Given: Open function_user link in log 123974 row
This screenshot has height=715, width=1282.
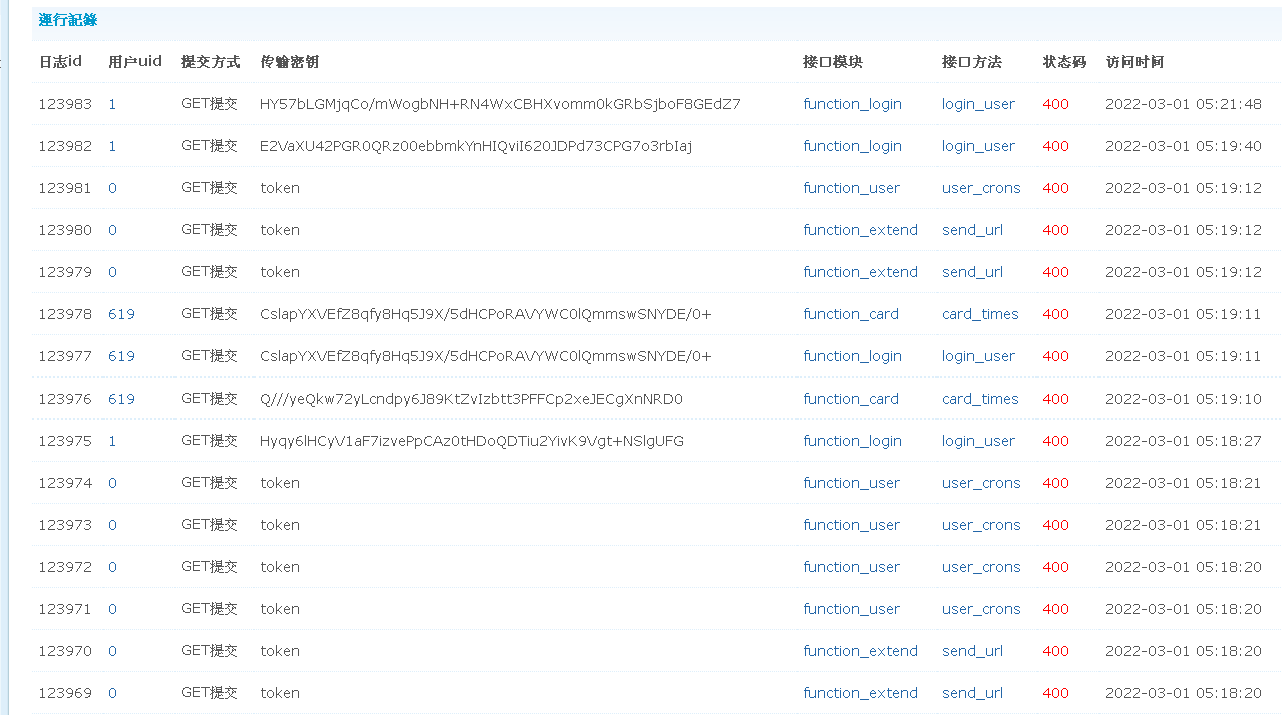Looking at the screenshot, I should coord(851,483).
